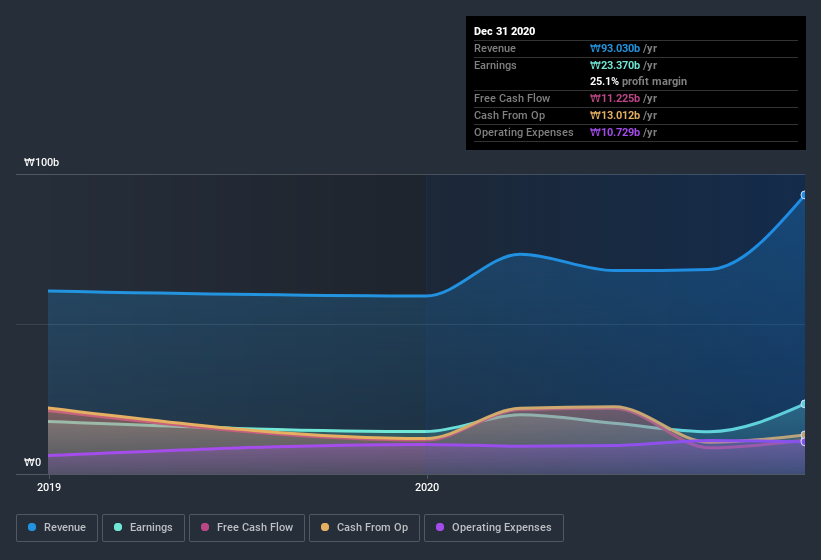Click the Operating Expenses endpoint marker
821x560 pixels.
pyautogui.click(x=804, y=442)
